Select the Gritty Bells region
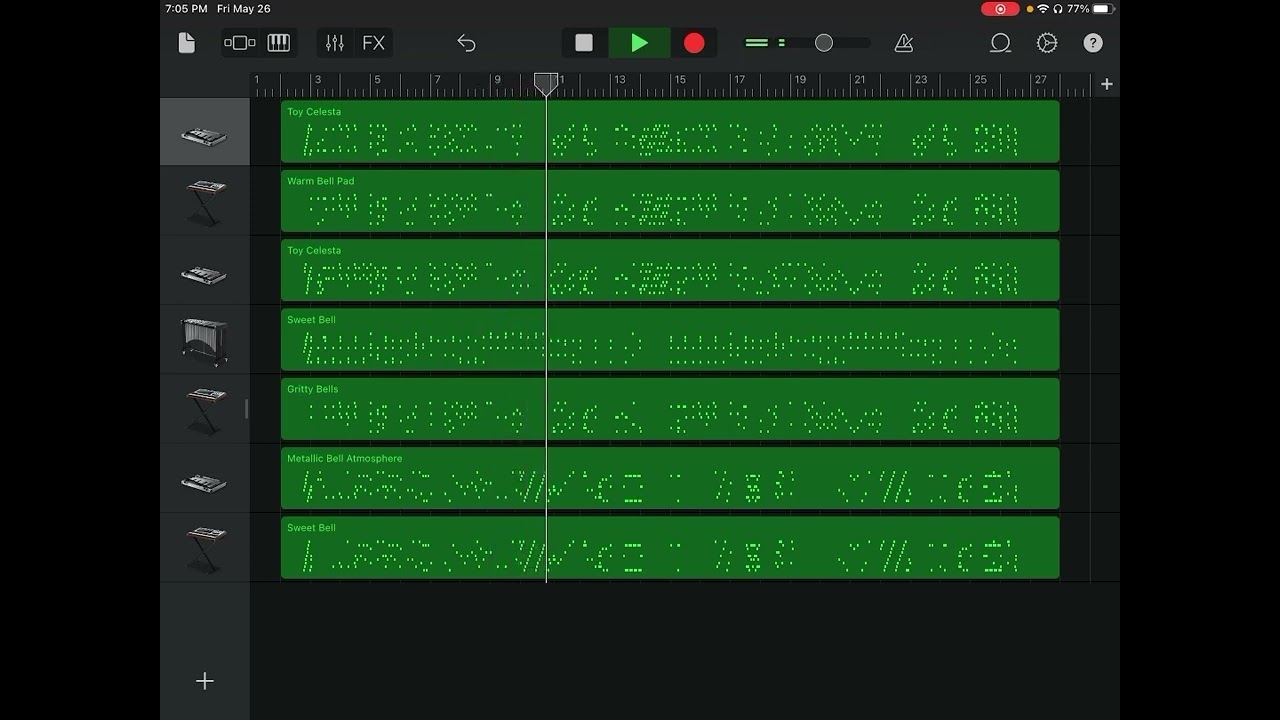This screenshot has width=1280, height=720. (670, 409)
